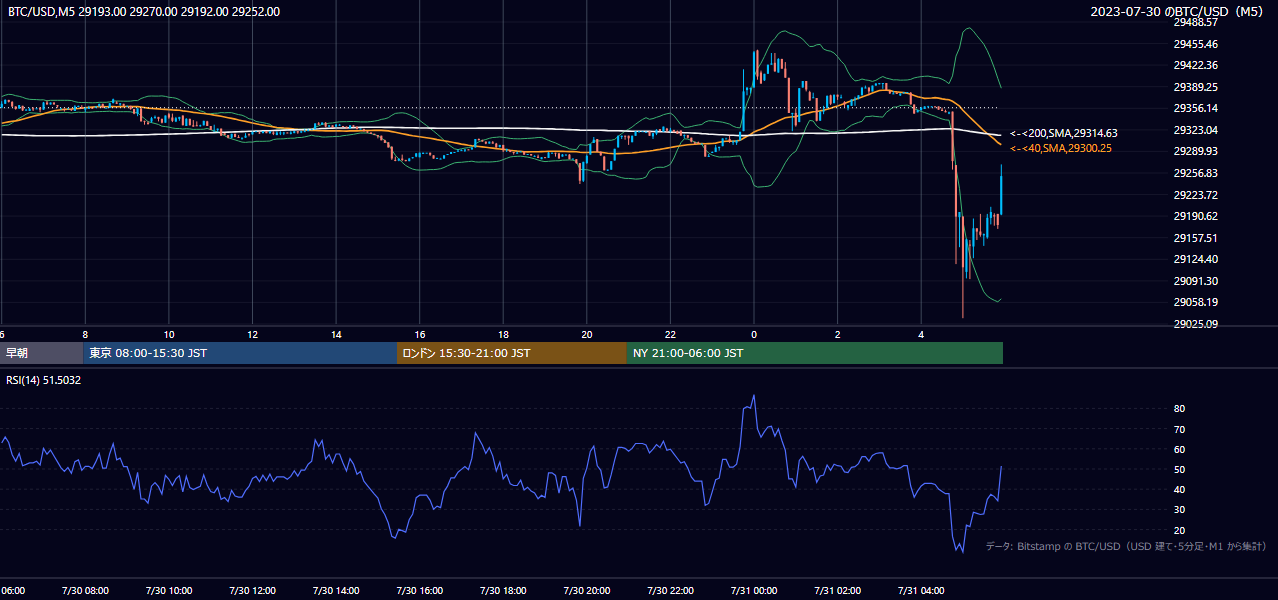Screen dimensions: 1278x600
Task: Click the 7/30 22:00 time label
Action: (x=670, y=591)
